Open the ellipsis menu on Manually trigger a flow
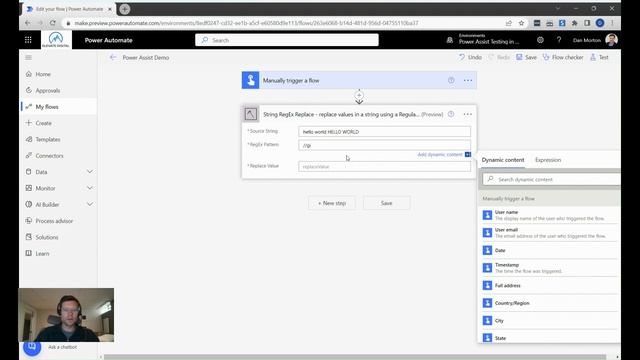This screenshot has height=360, width=640. point(468,80)
